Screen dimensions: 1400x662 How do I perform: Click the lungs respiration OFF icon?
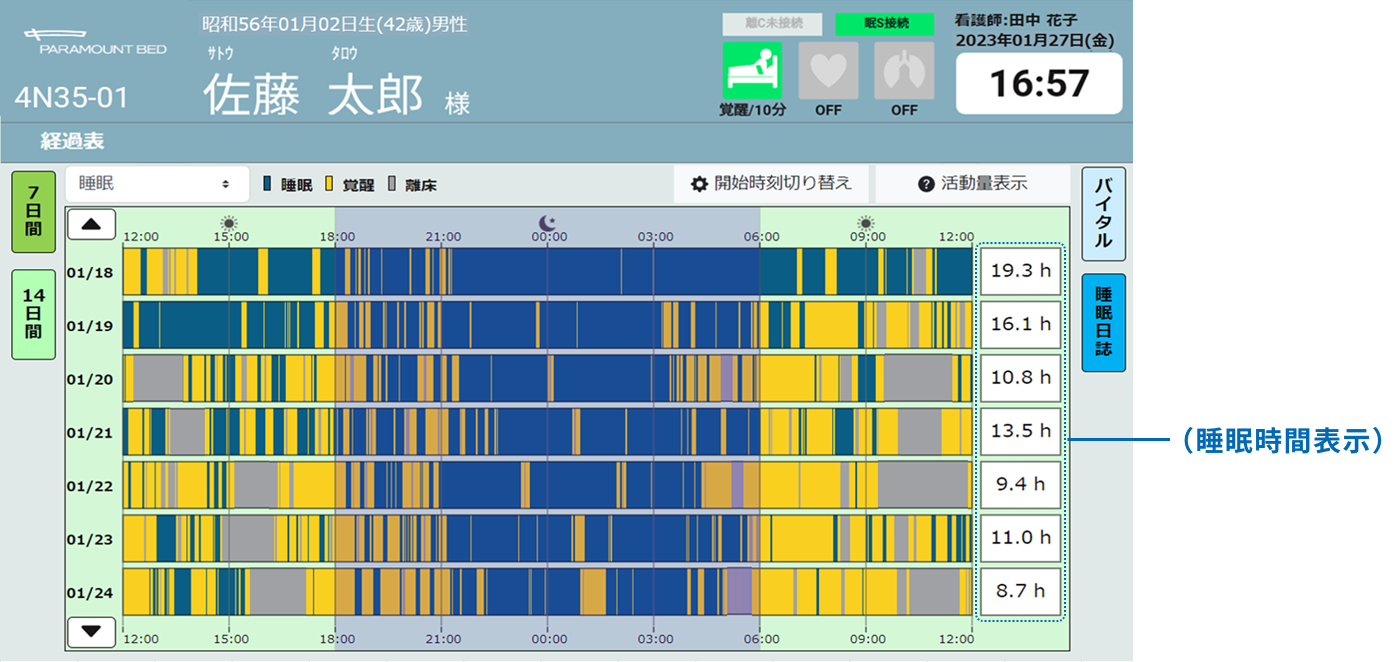pos(904,71)
